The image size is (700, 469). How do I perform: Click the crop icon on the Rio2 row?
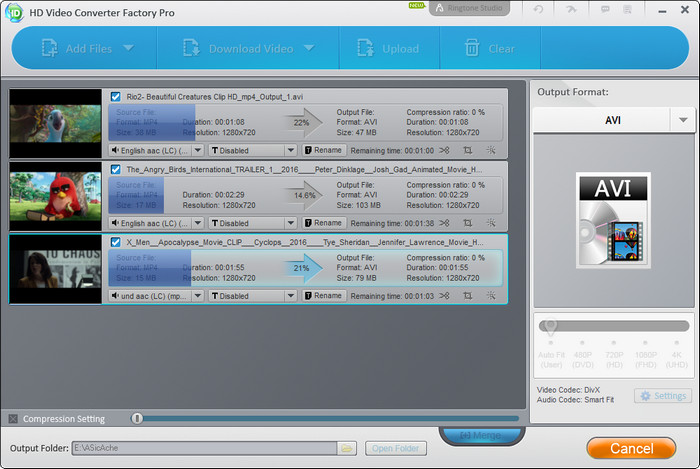tap(468, 150)
